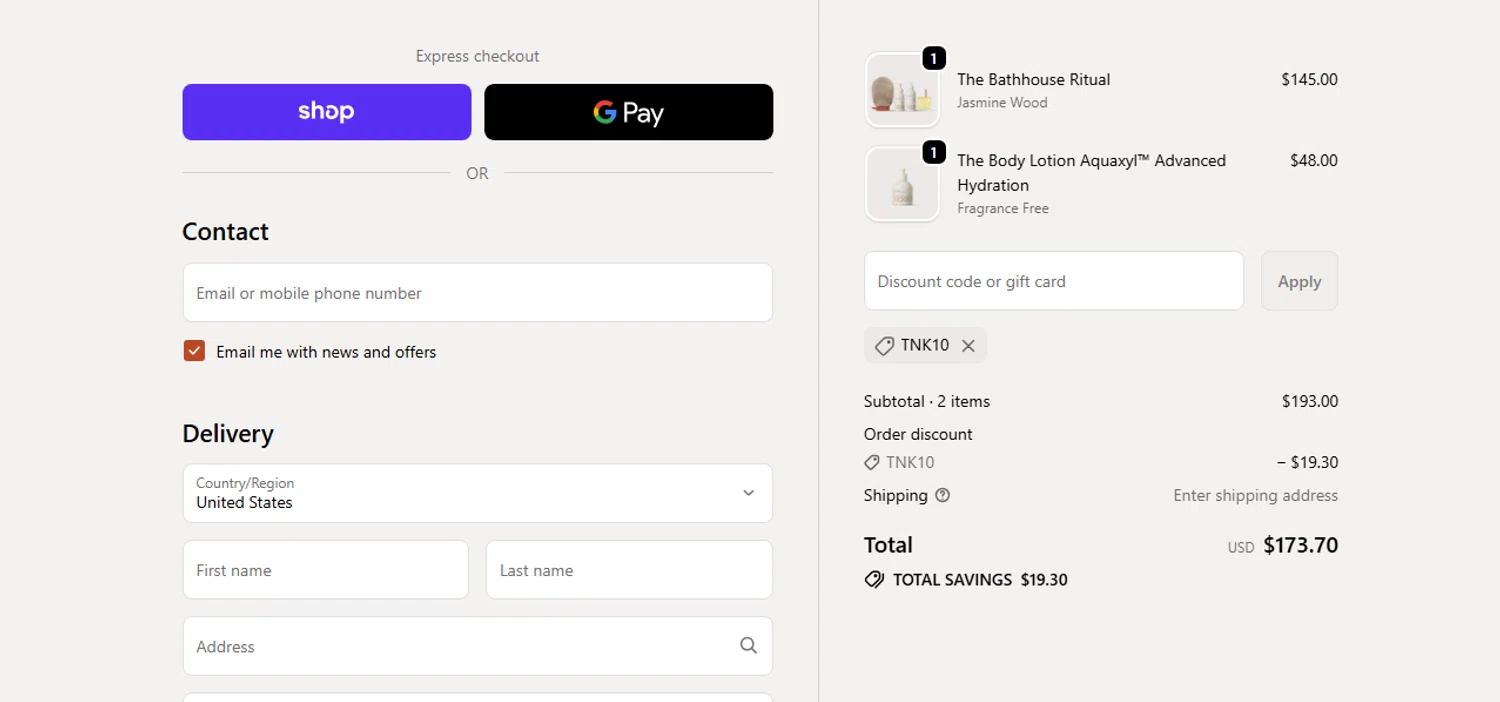Viewport: 1500px width, 702px height.
Task: Click the Address field
Action: tap(478, 646)
